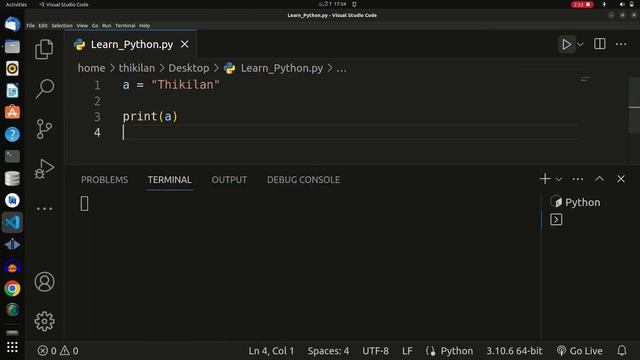Open the File menu

31,25
